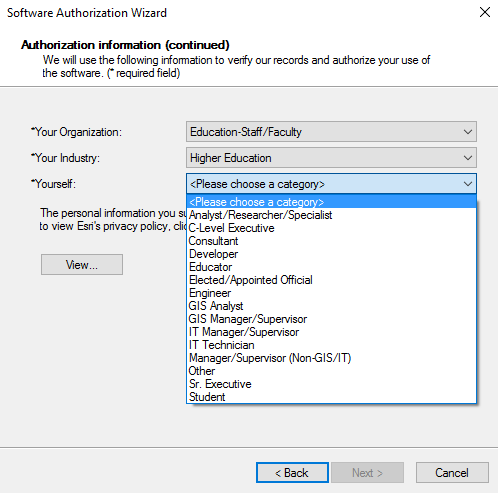This screenshot has width=498, height=493.
Task: Go to previous step with Back button
Action: coord(292,473)
